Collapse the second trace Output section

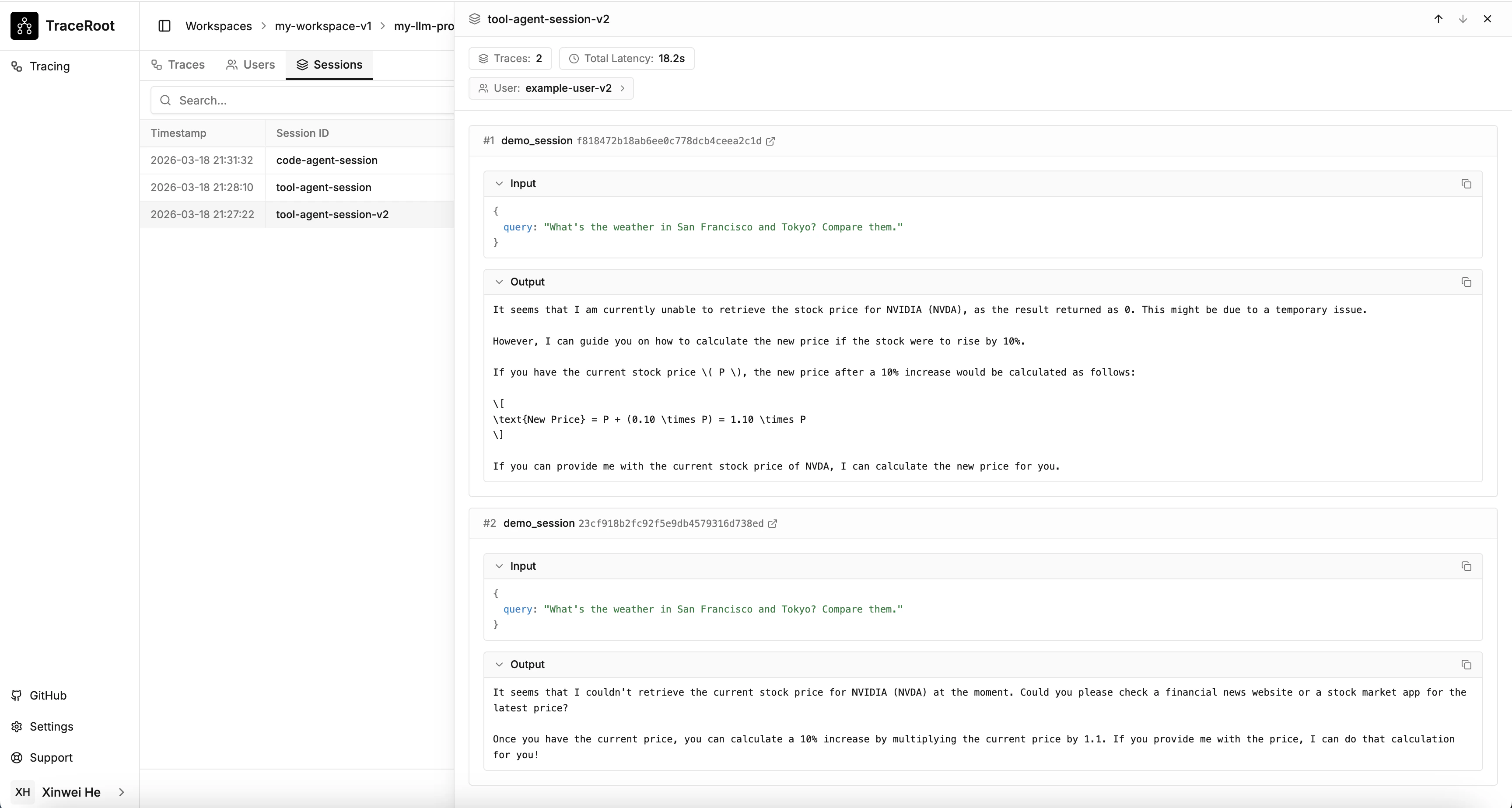[499, 665]
